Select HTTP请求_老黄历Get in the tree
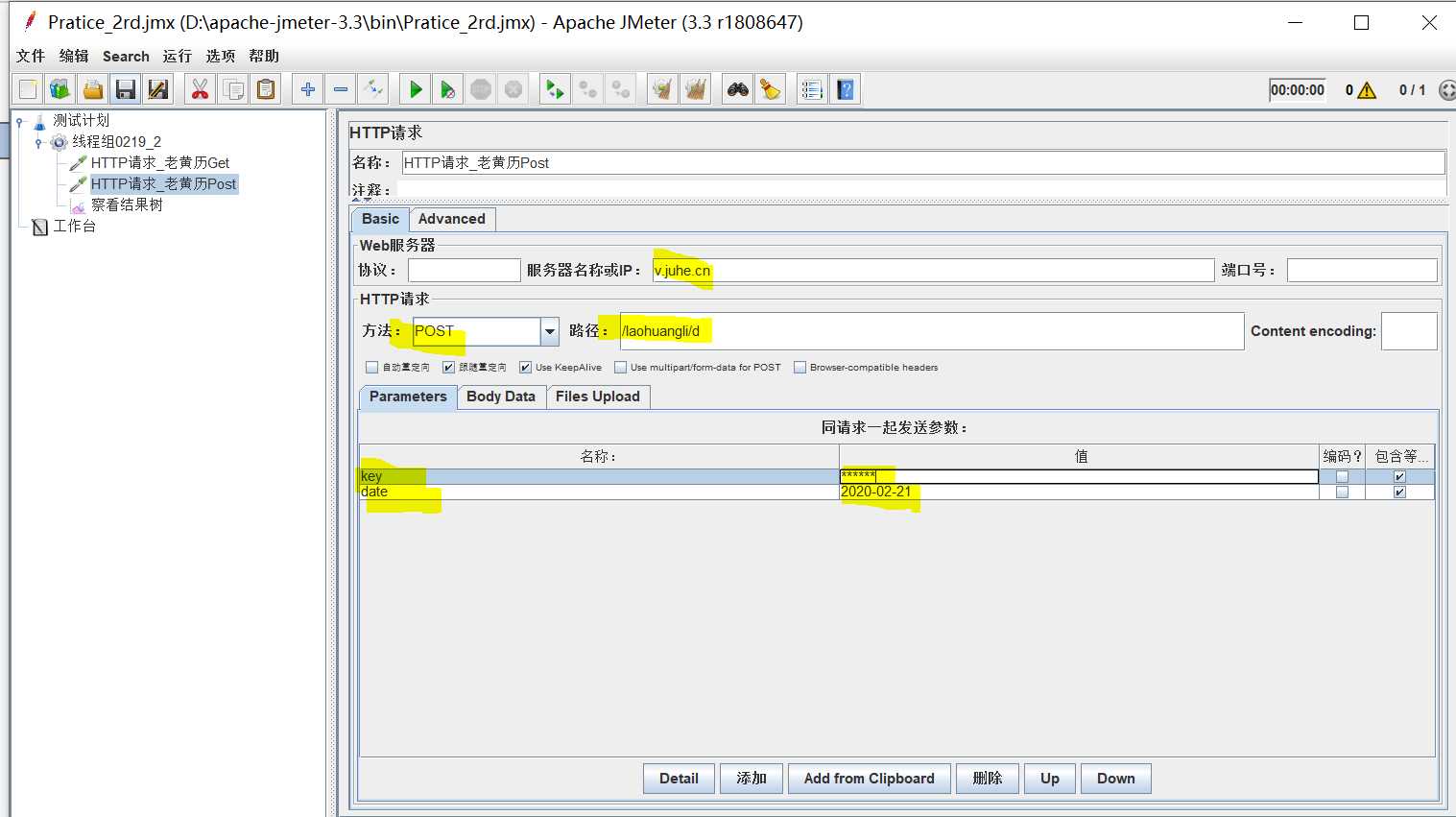1456x817 pixels. (x=160, y=163)
